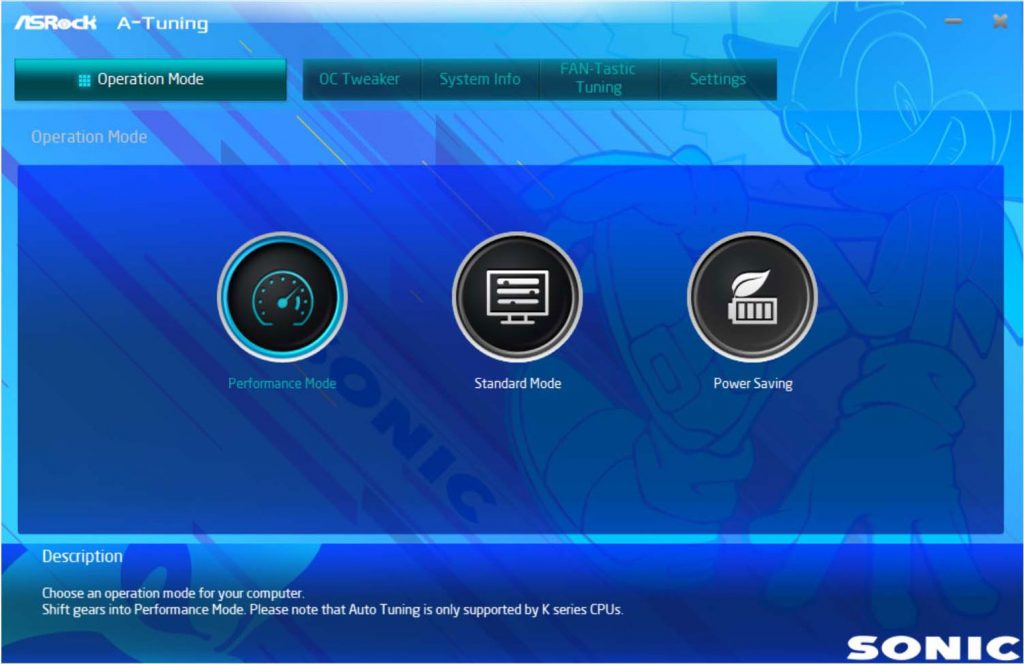The width and height of the screenshot is (1024, 664).
Task: Close the A-Tuning window
Action: [x=999, y=22]
